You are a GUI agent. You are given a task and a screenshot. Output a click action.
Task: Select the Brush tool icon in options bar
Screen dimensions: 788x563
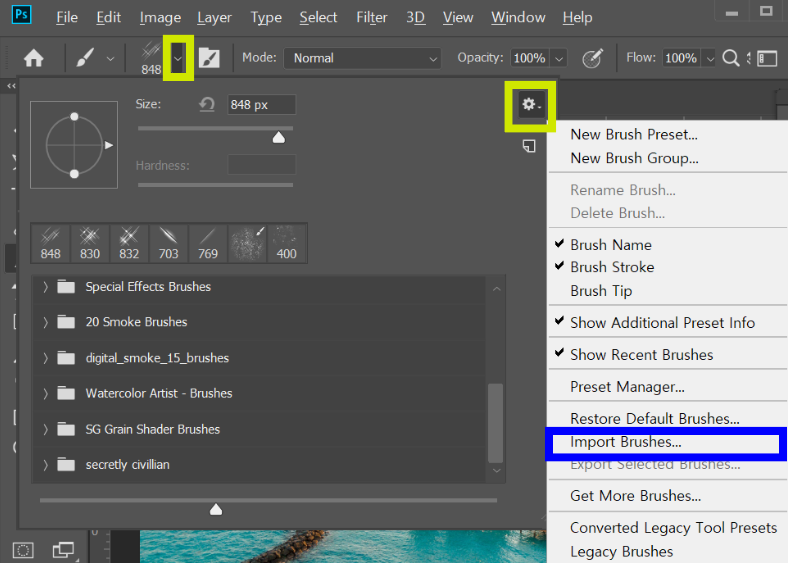[x=85, y=58]
